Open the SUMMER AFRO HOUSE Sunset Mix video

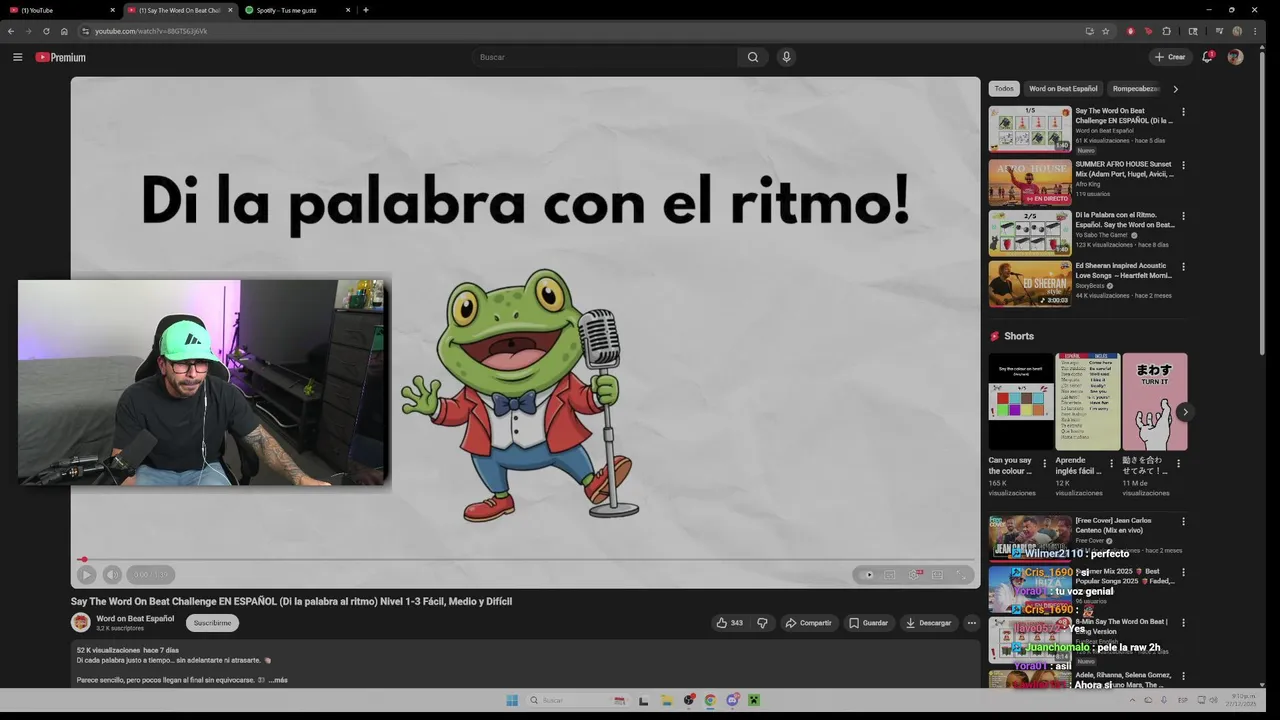[1030, 183]
